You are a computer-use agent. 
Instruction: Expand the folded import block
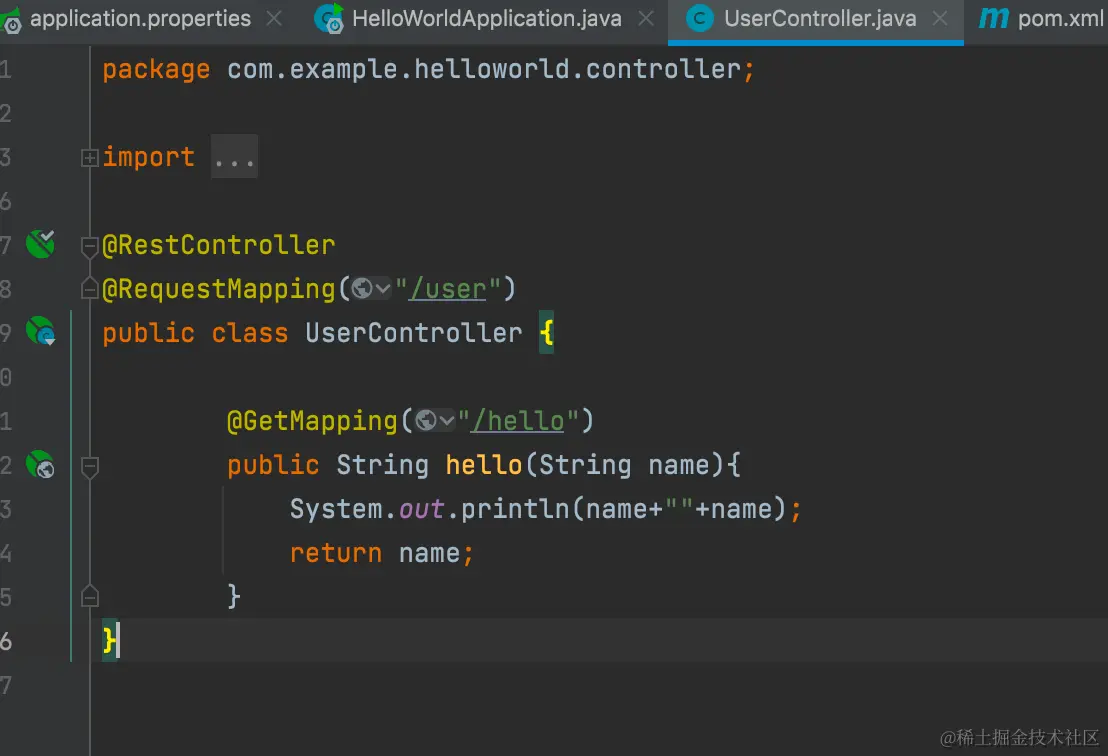[x=89, y=158]
